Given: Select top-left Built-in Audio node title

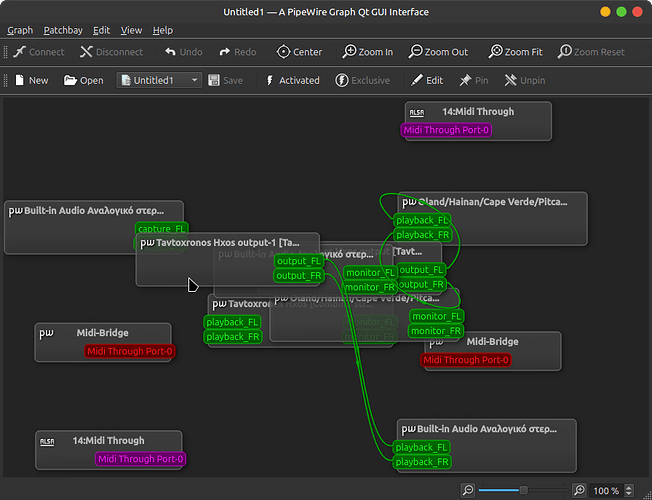Looking at the screenshot, I should click(x=94, y=210).
